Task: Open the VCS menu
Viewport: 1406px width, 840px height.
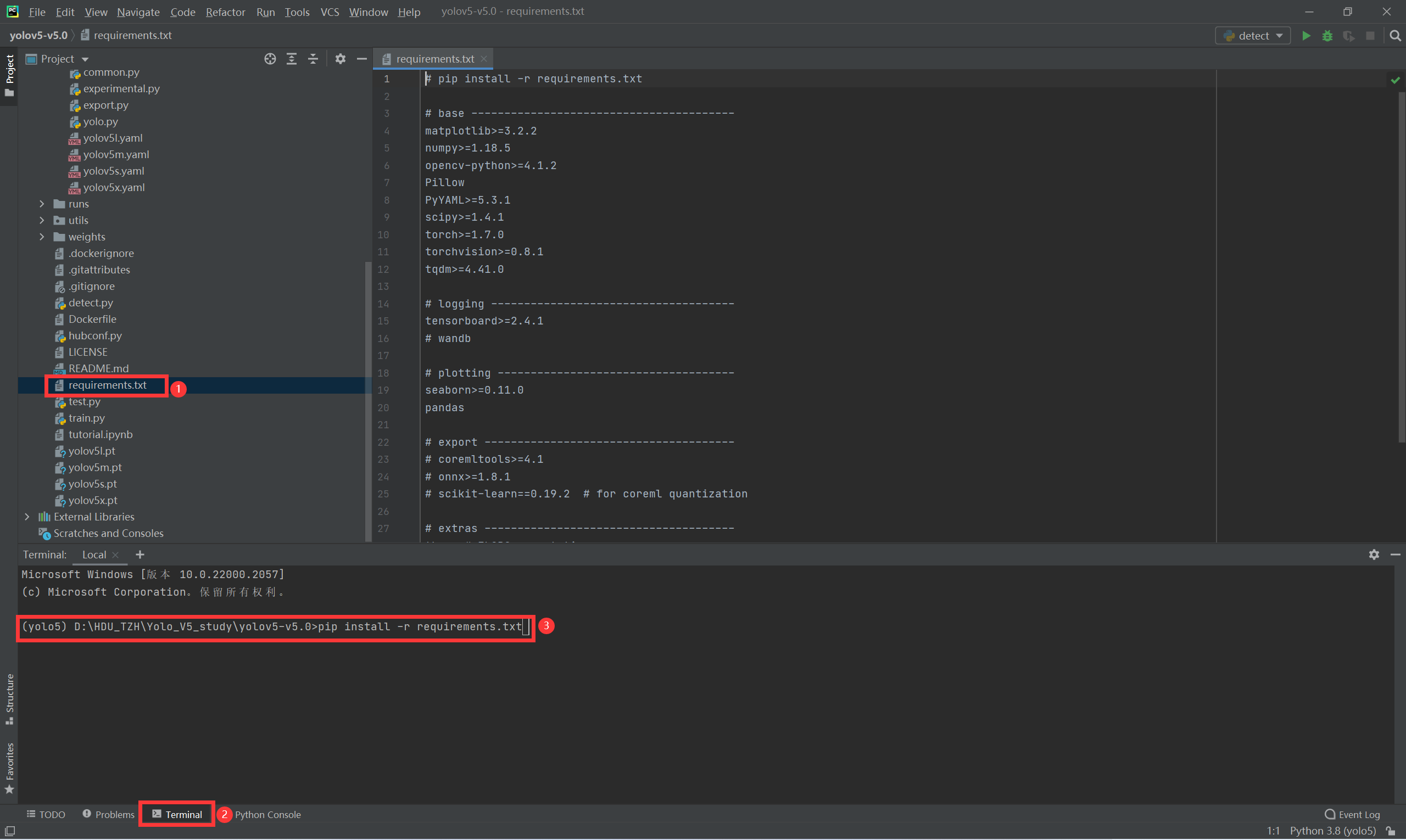Action: 330,12
